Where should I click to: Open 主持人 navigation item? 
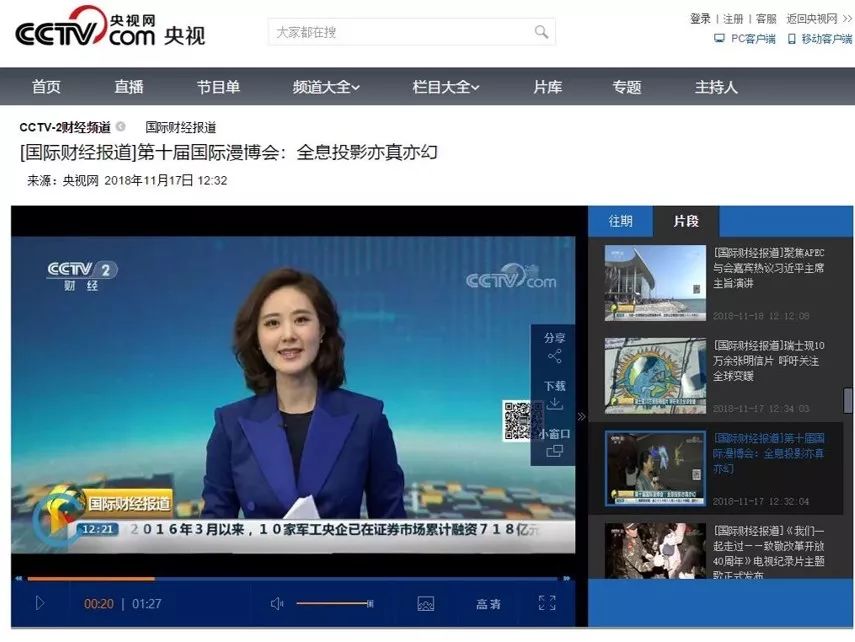pos(716,87)
